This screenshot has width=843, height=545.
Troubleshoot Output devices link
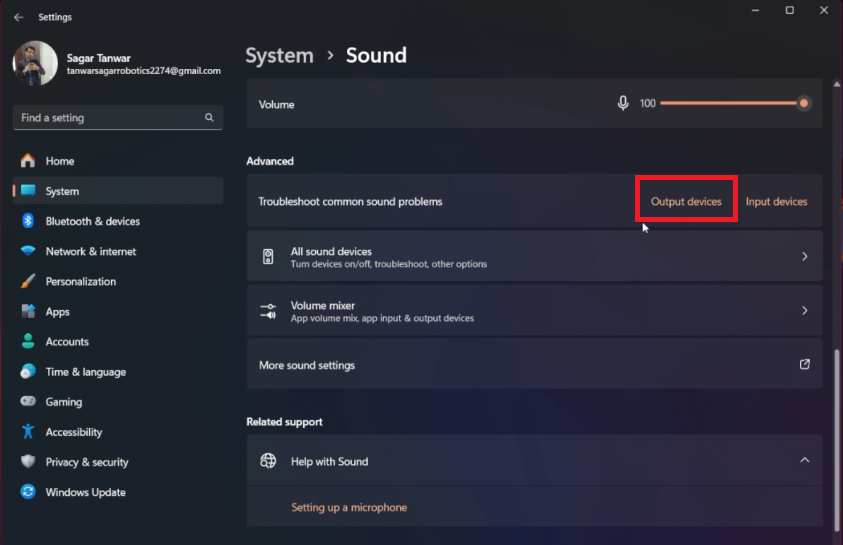point(686,202)
